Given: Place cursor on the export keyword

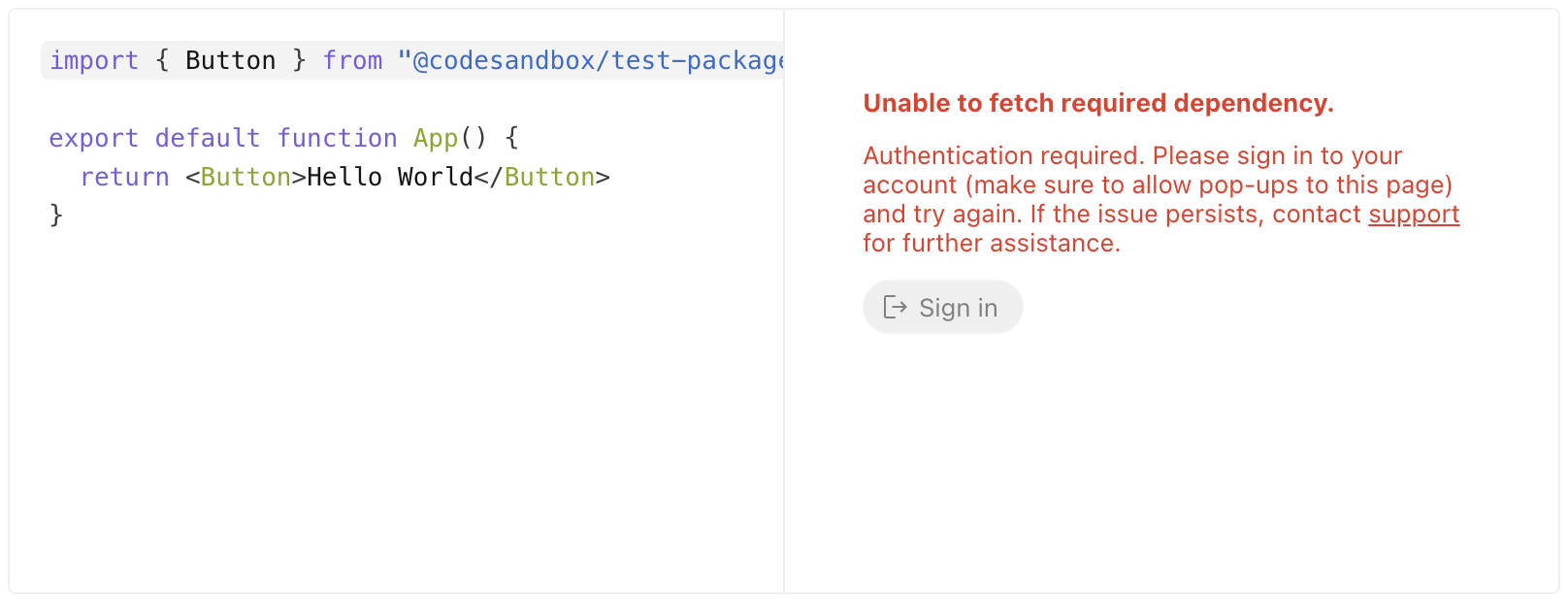Looking at the screenshot, I should (93, 139).
